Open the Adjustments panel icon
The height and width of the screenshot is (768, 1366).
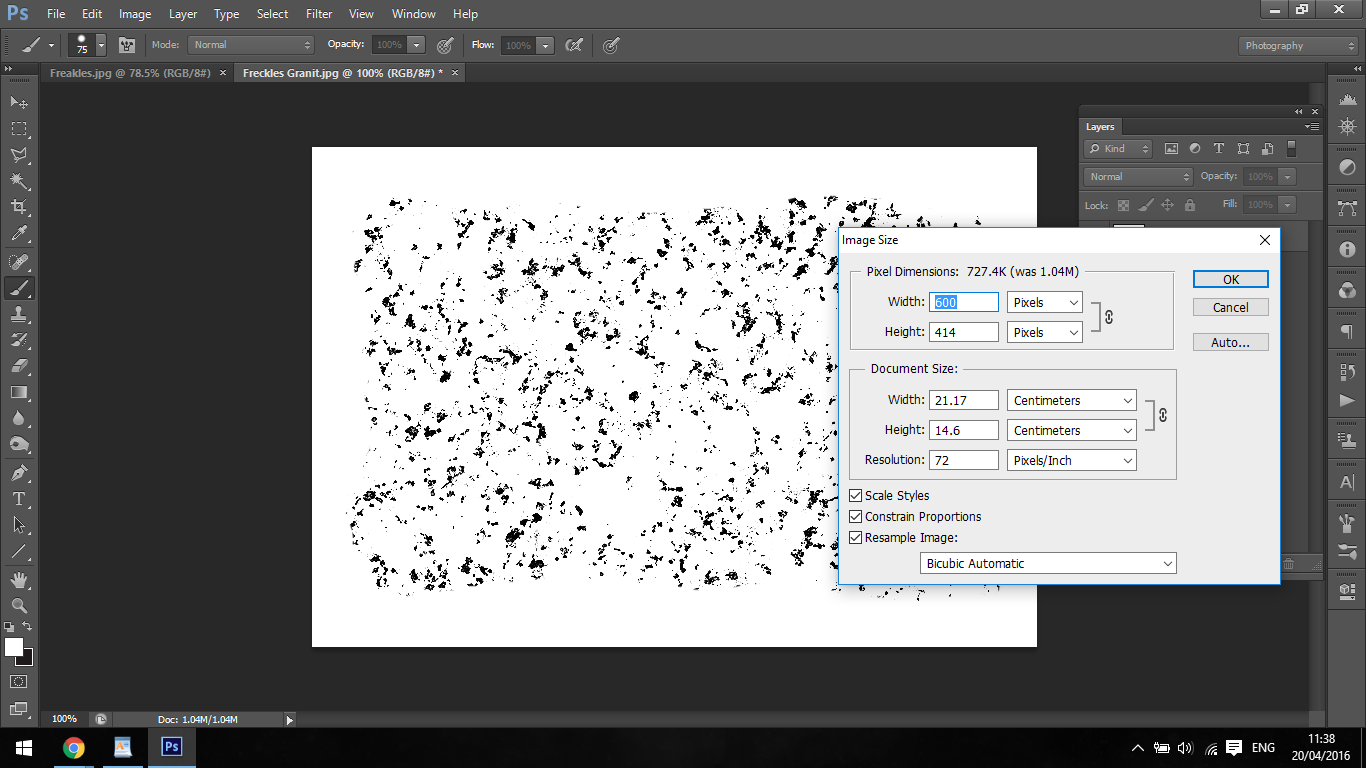[1347, 167]
